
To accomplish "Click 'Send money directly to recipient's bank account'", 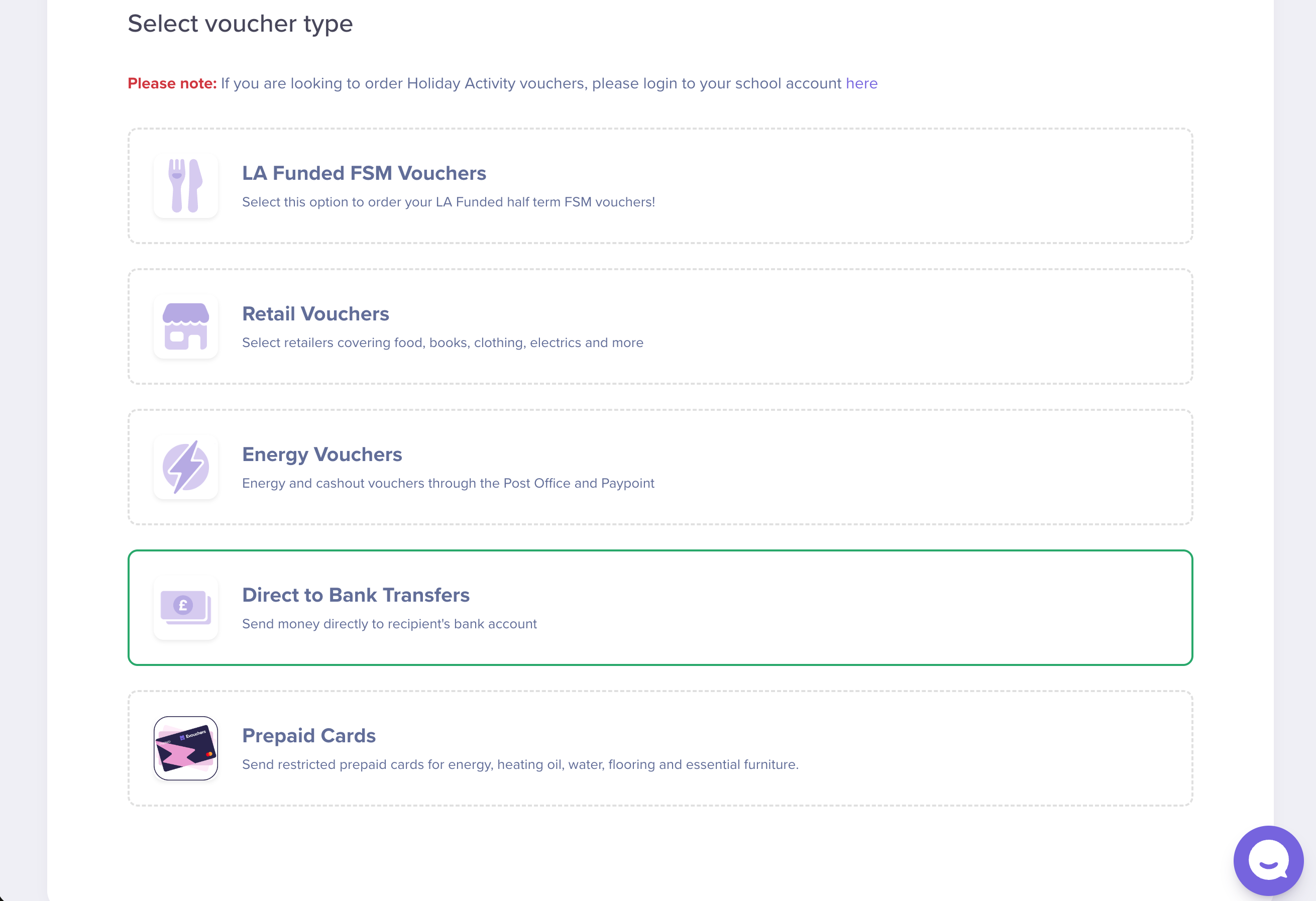I will click(389, 623).
